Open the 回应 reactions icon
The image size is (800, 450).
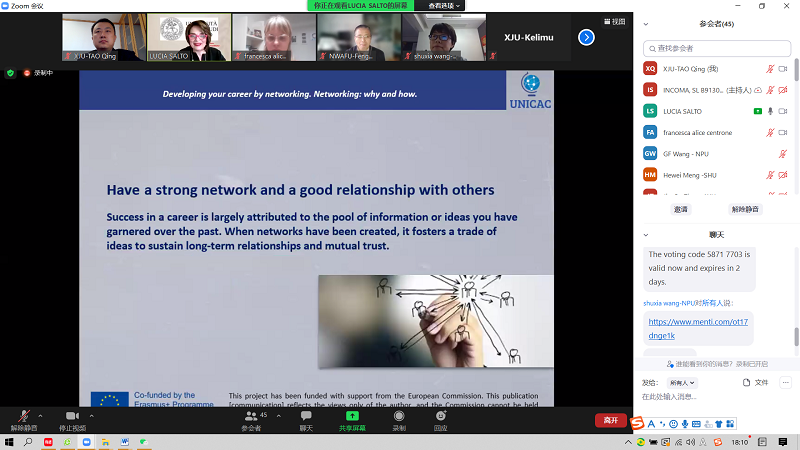441,415
